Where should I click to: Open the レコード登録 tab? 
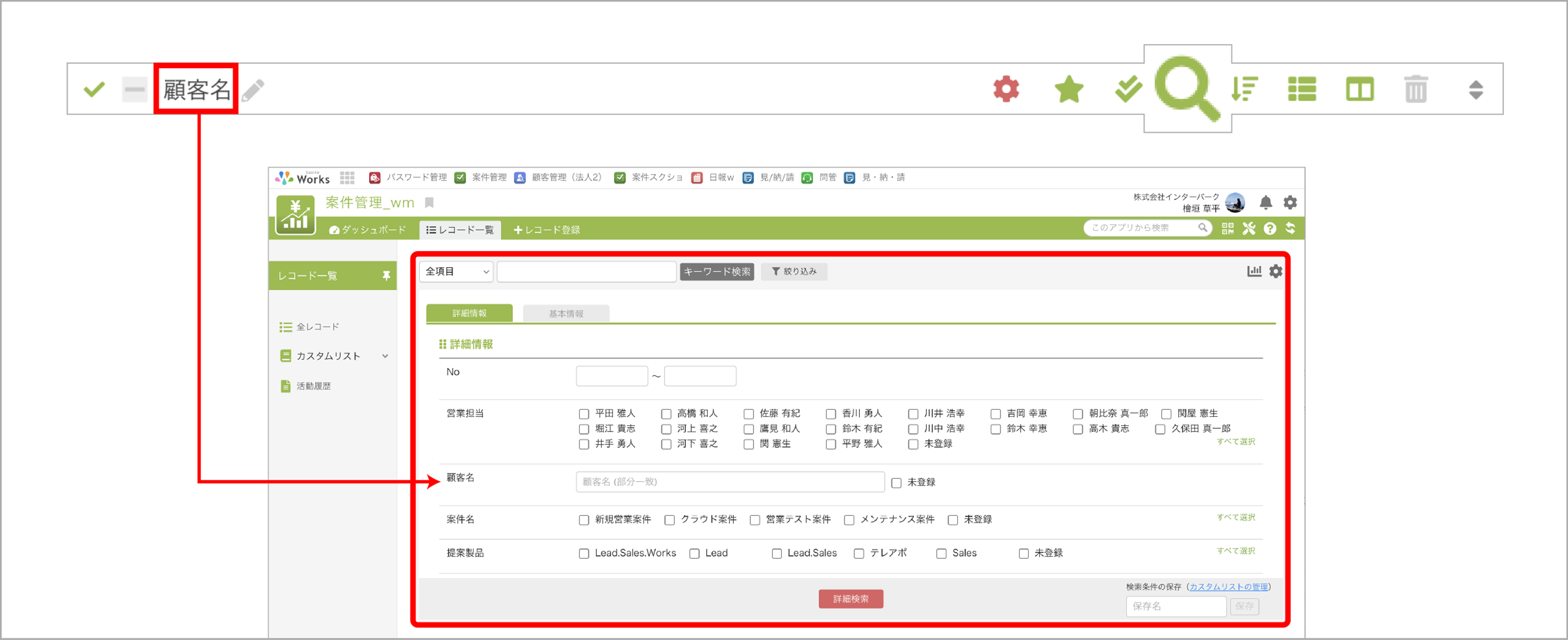tap(547, 230)
